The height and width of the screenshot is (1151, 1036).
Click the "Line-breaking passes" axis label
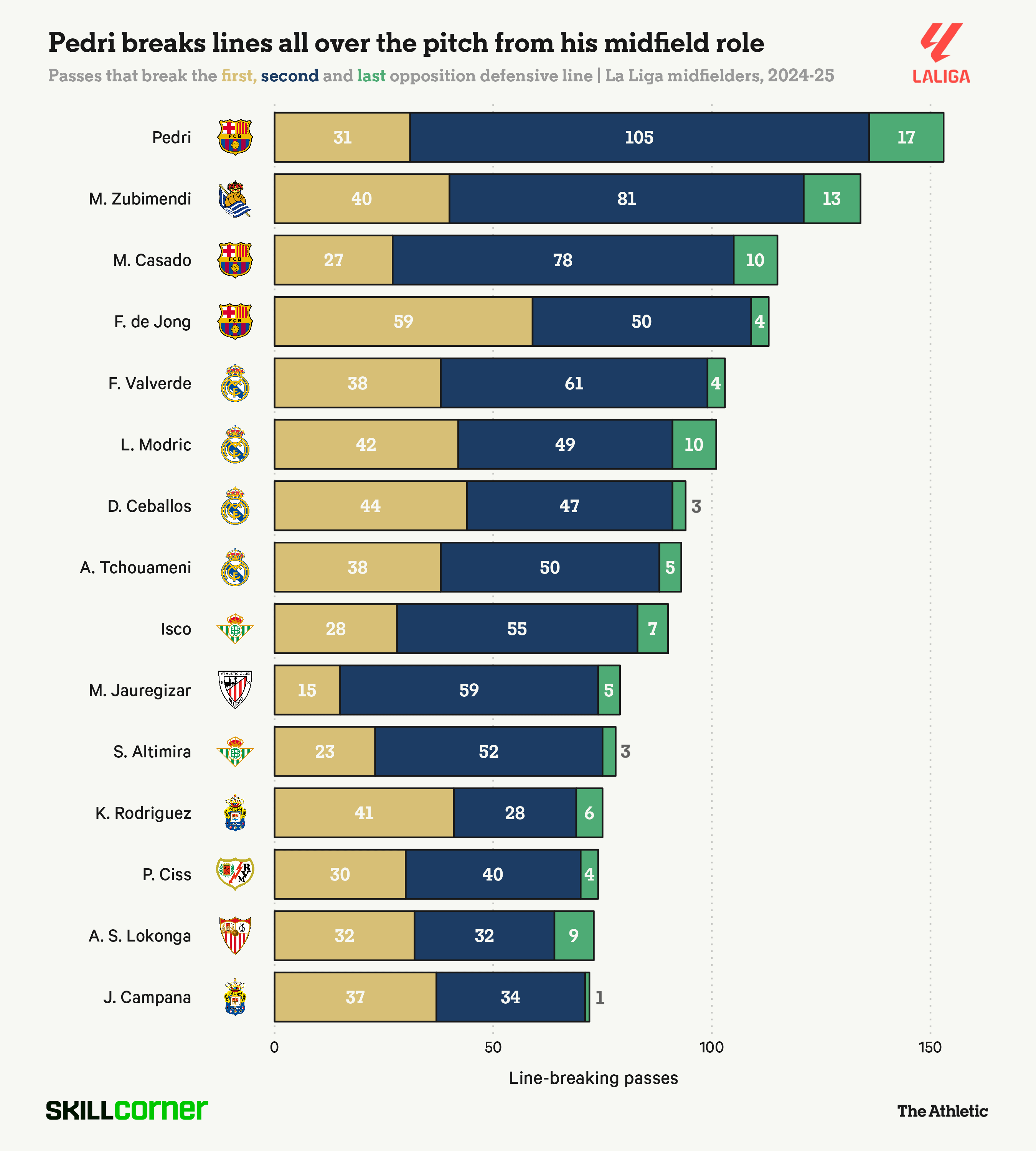(593, 1078)
